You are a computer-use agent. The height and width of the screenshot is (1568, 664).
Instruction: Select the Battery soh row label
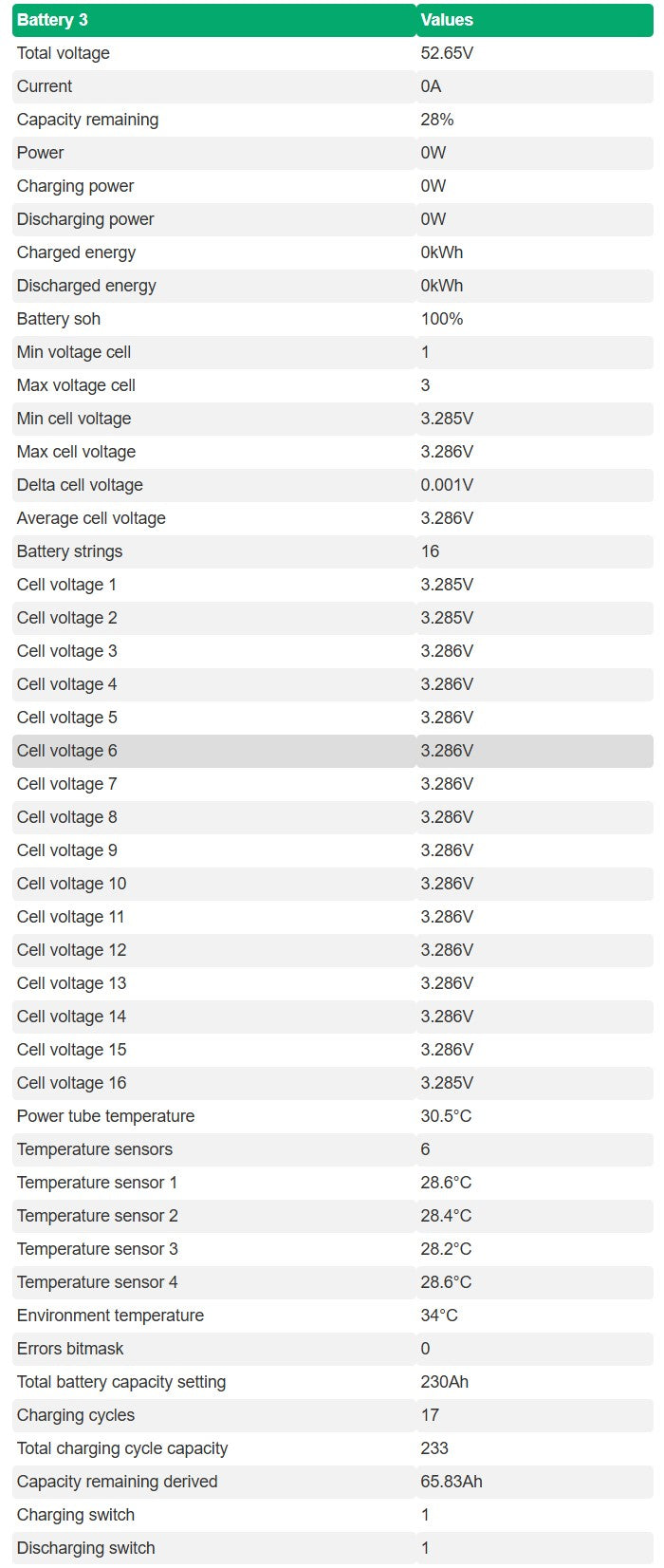(59, 319)
